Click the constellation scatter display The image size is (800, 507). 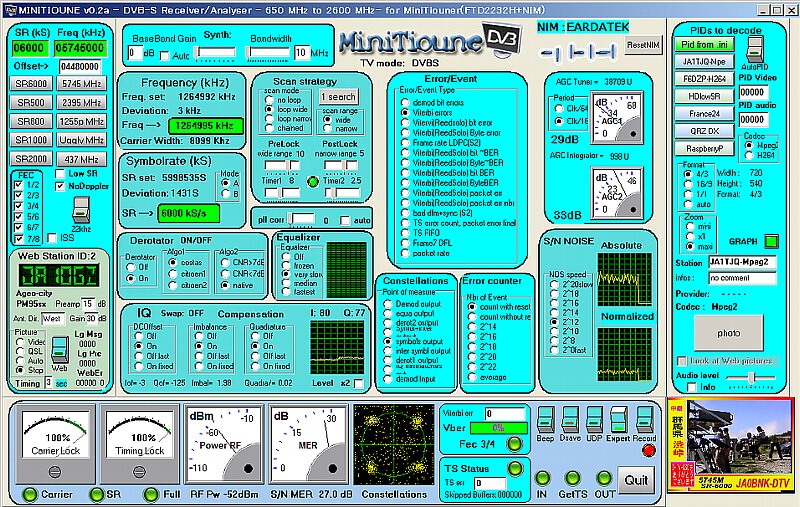point(393,445)
